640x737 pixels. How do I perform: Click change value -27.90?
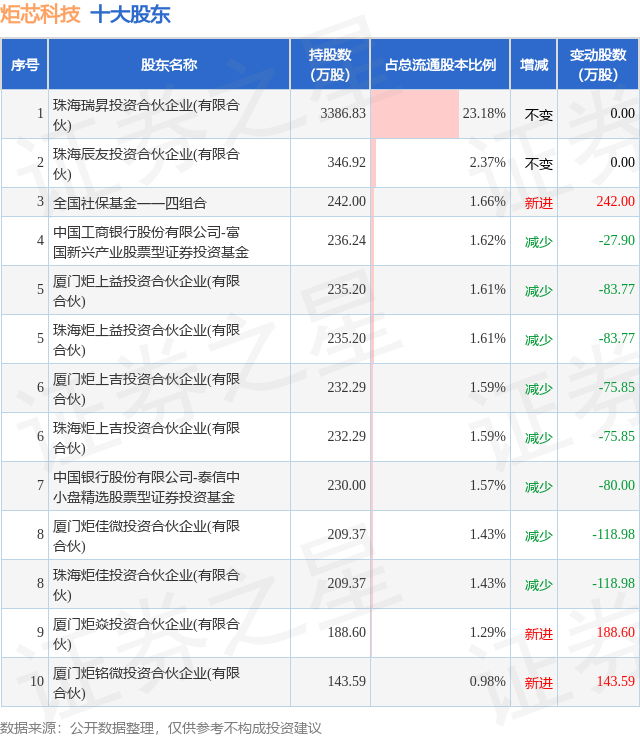click(617, 240)
